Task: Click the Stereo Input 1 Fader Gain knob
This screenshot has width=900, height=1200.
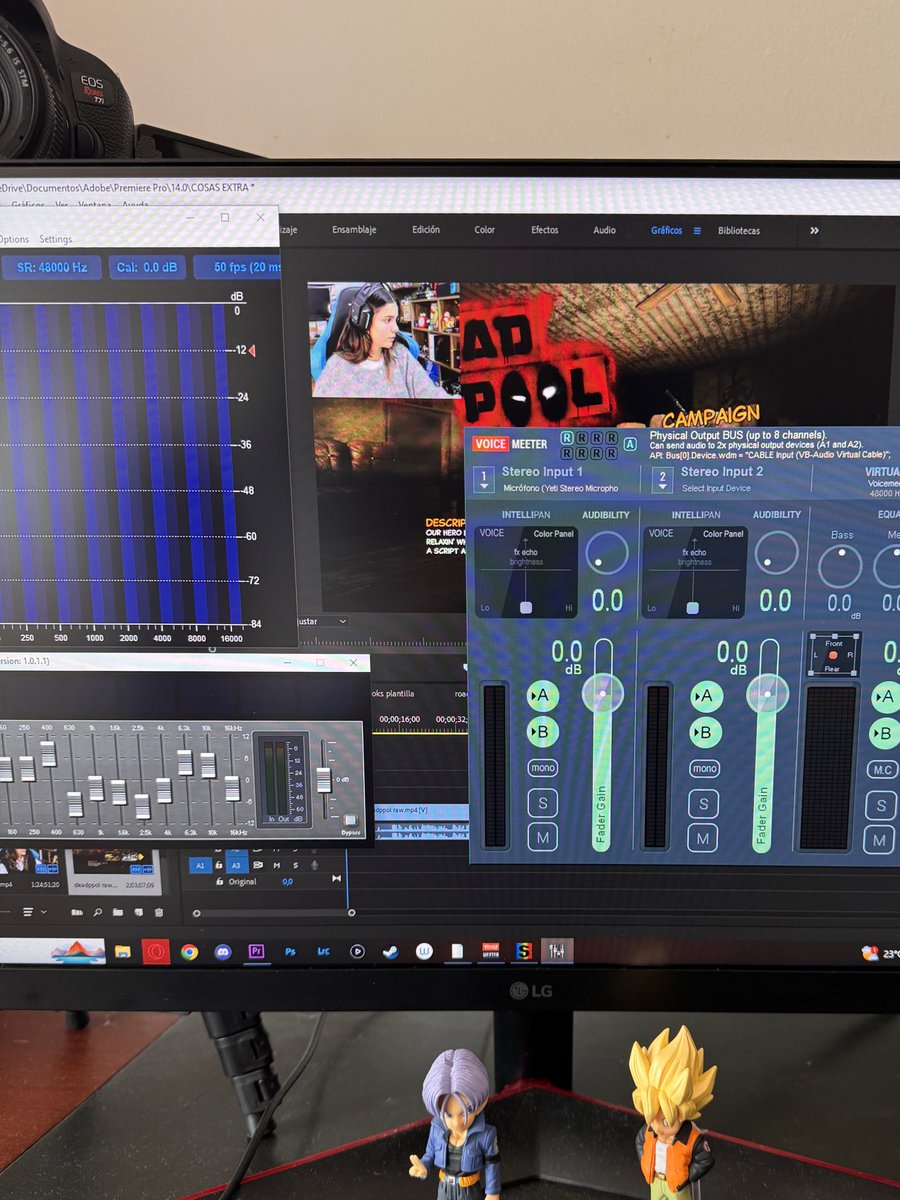Action: point(603,692)
